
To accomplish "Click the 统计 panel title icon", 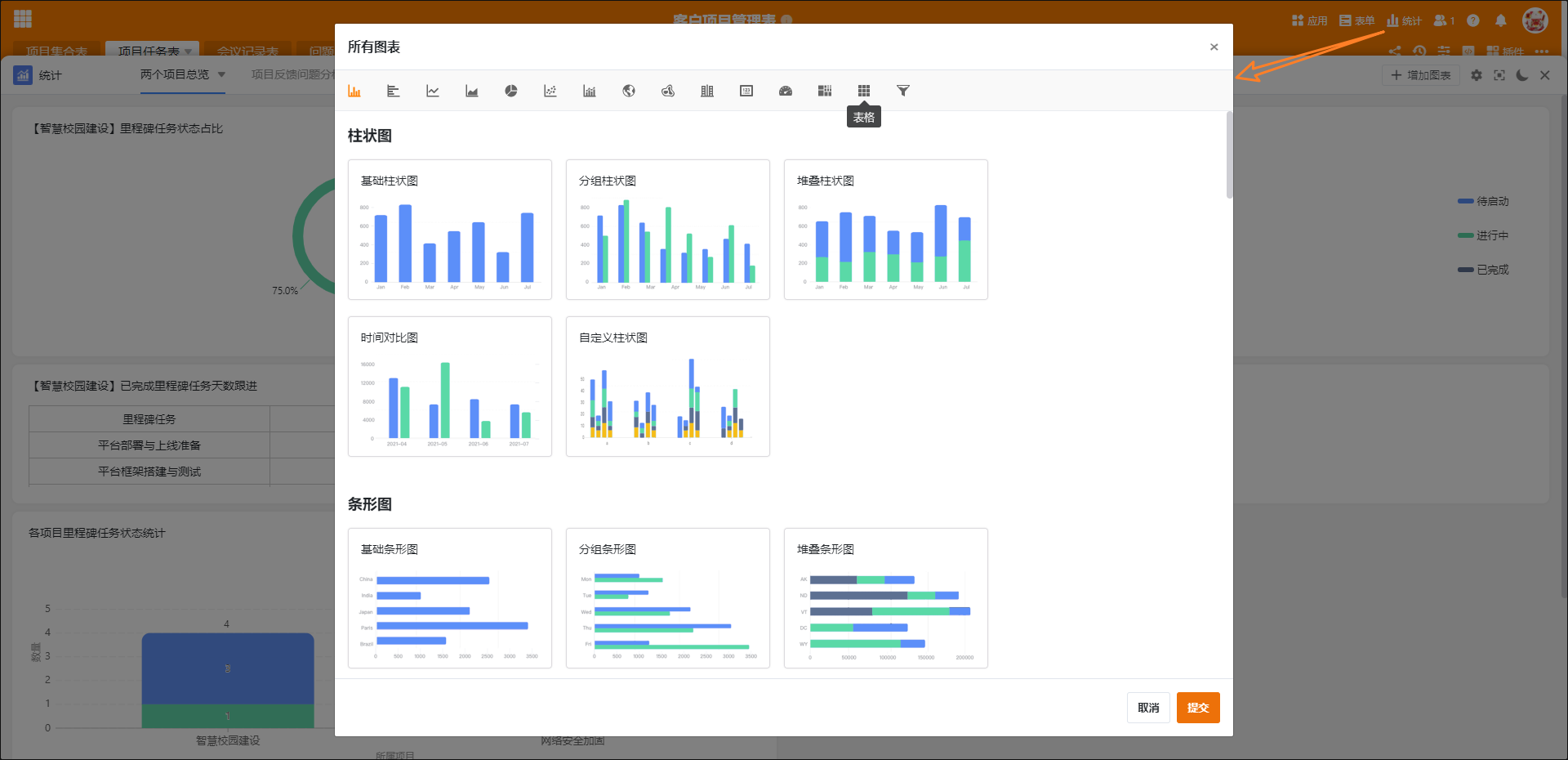I will 23,75.
